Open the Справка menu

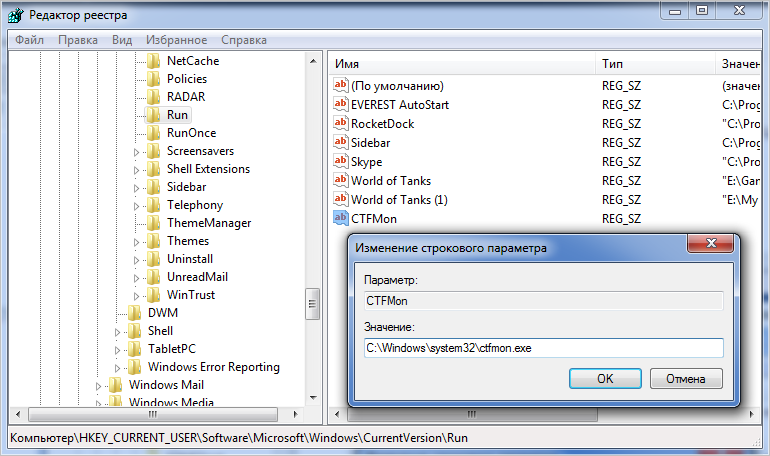[x=244, y=40]
